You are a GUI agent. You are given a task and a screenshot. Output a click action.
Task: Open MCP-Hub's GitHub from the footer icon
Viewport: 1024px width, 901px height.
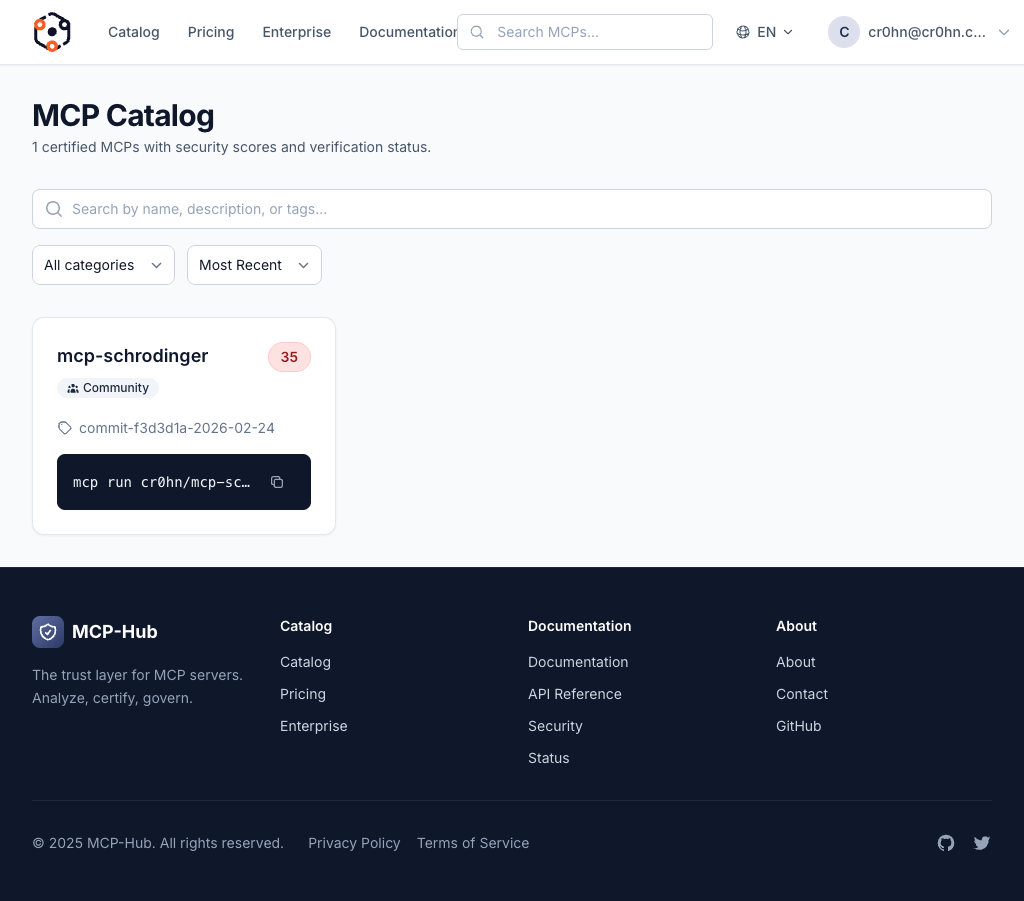coord(946,843)
